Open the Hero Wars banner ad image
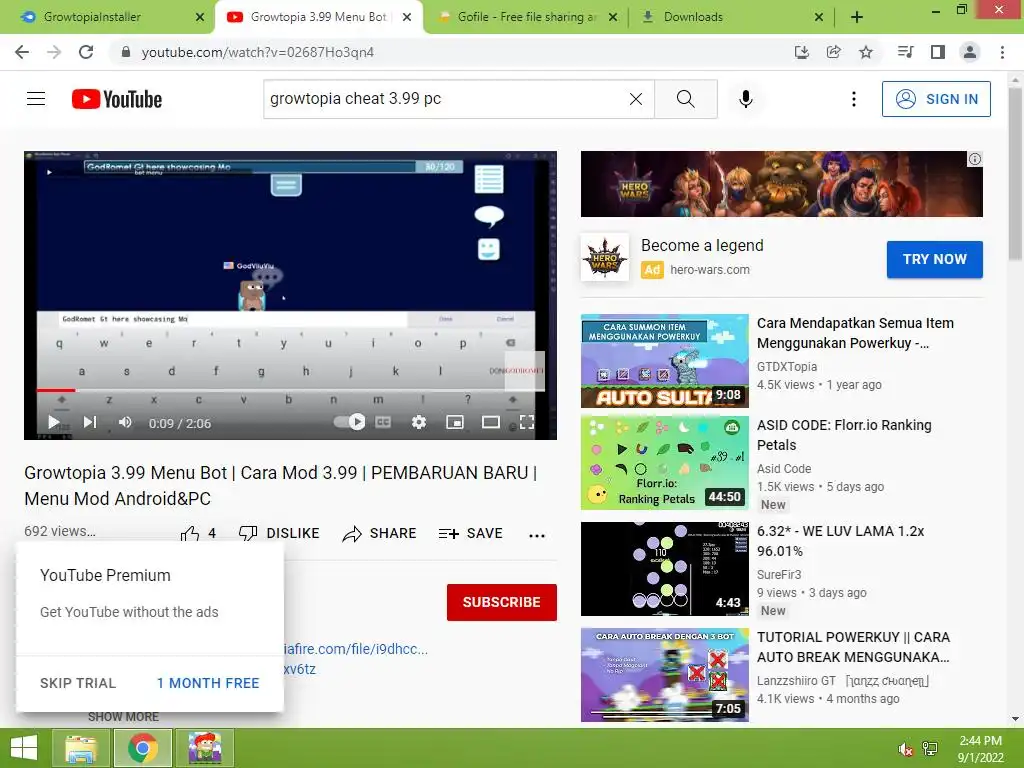 [782, 184]
